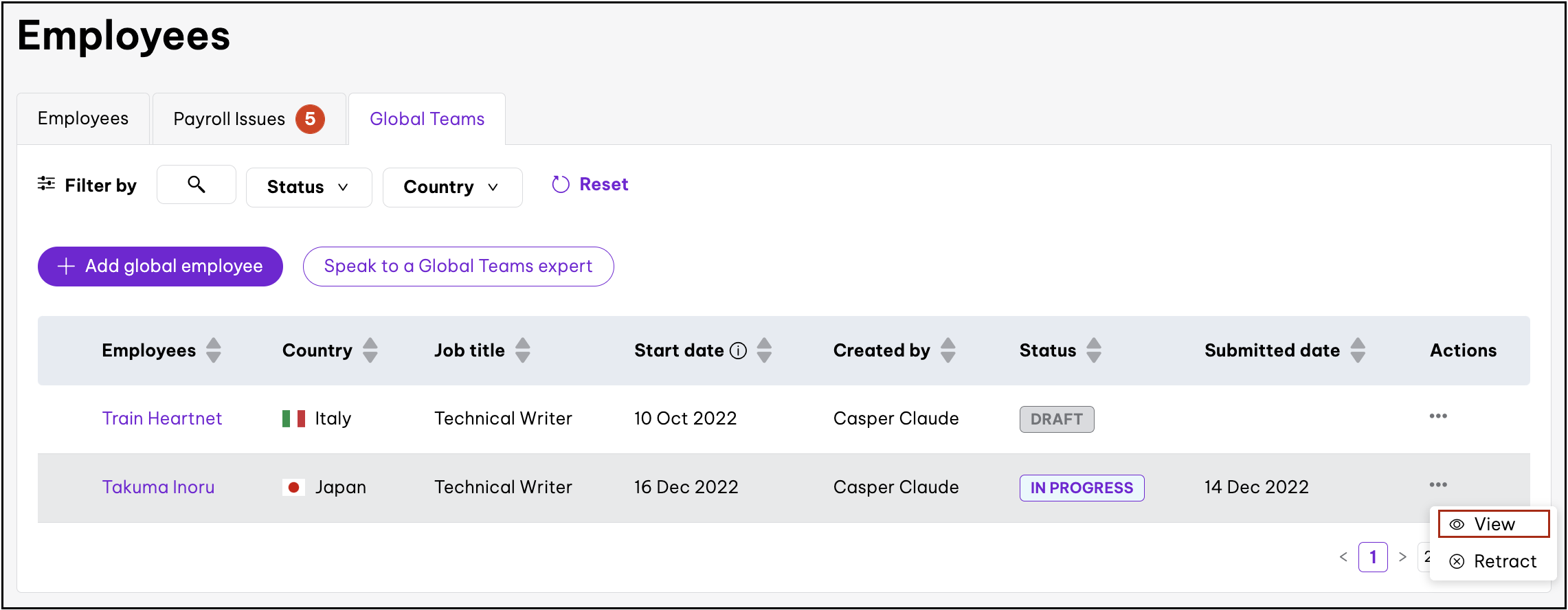The width and height of the screenshot is (1568, 610).
Task: Click Add global employee button
Action: coord(160,267)
